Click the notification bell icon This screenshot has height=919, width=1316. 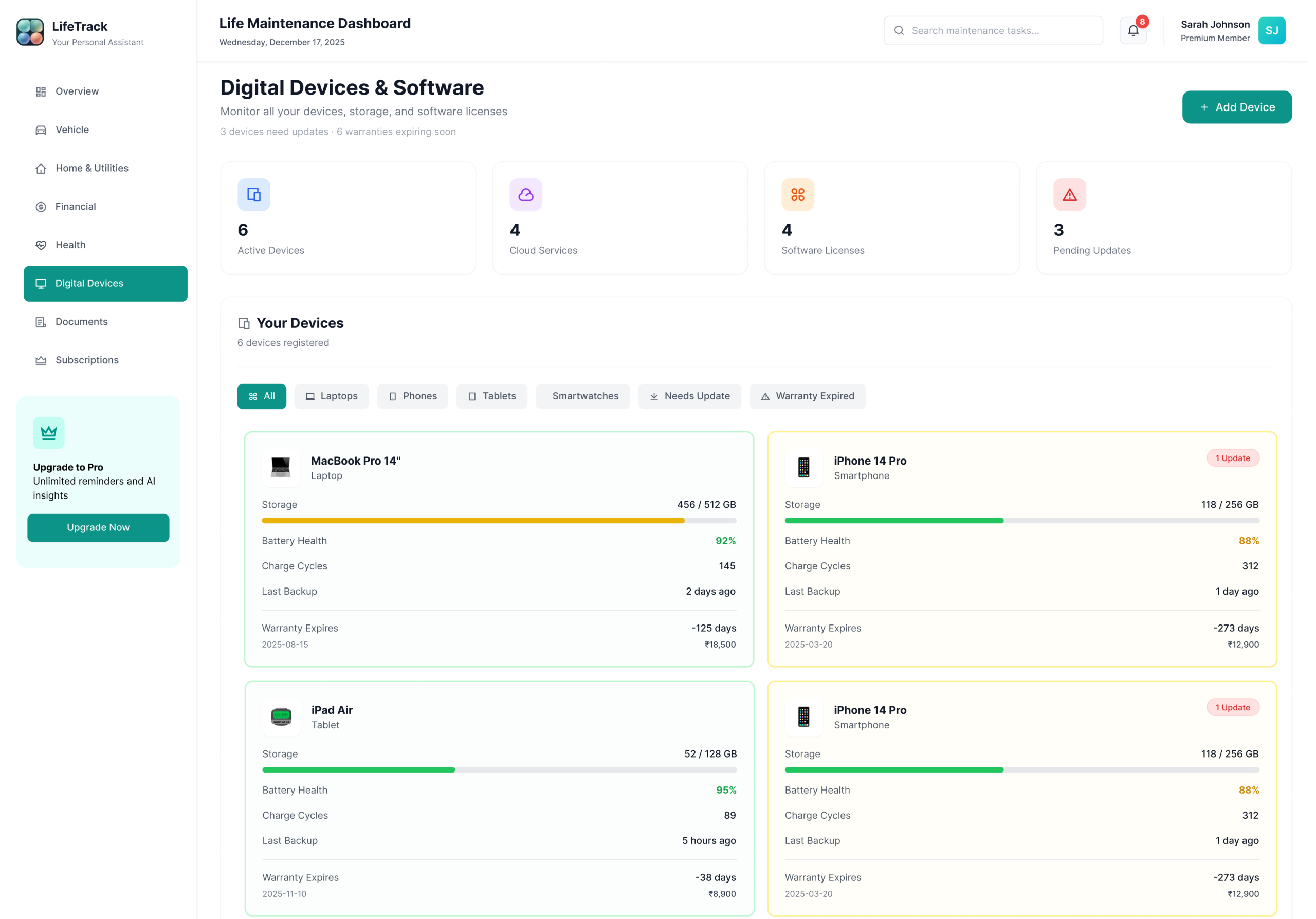pos(1132,30)
